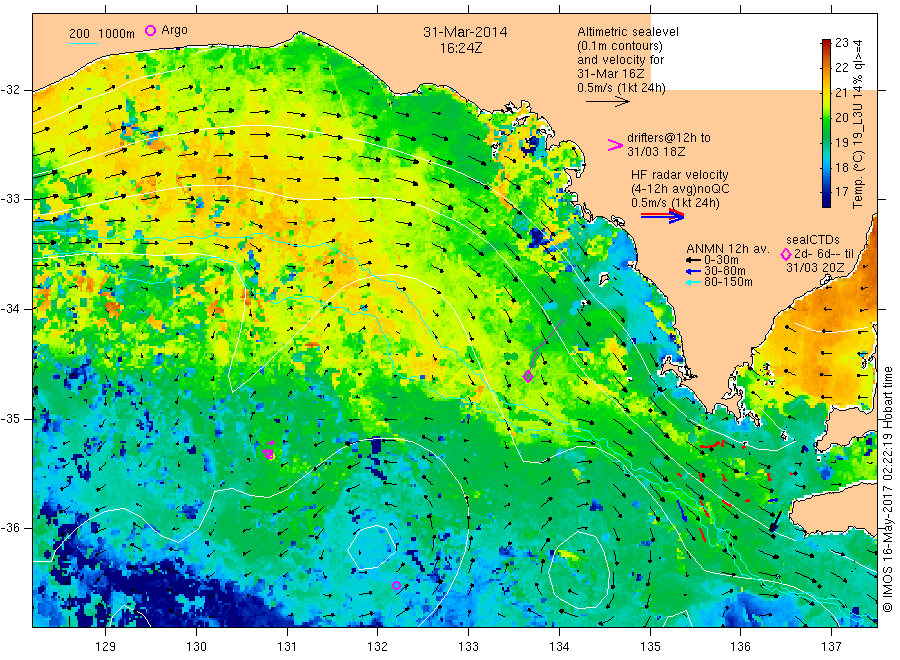Click the seal CTD diamond near 133.6E
The height and width of the screenshot is (660, 900).
tap(528, 376)
